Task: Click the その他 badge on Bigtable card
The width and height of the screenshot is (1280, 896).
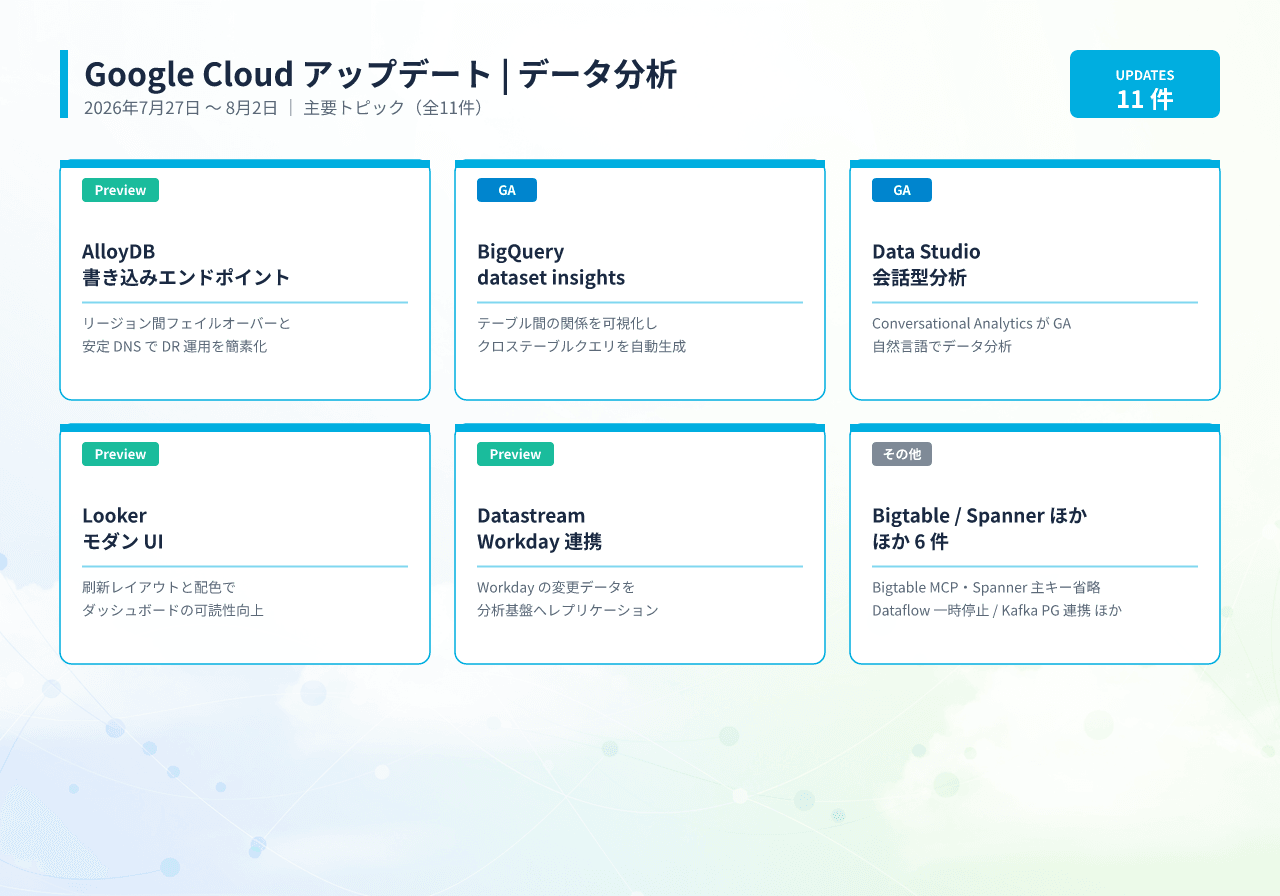Action: 902,454
